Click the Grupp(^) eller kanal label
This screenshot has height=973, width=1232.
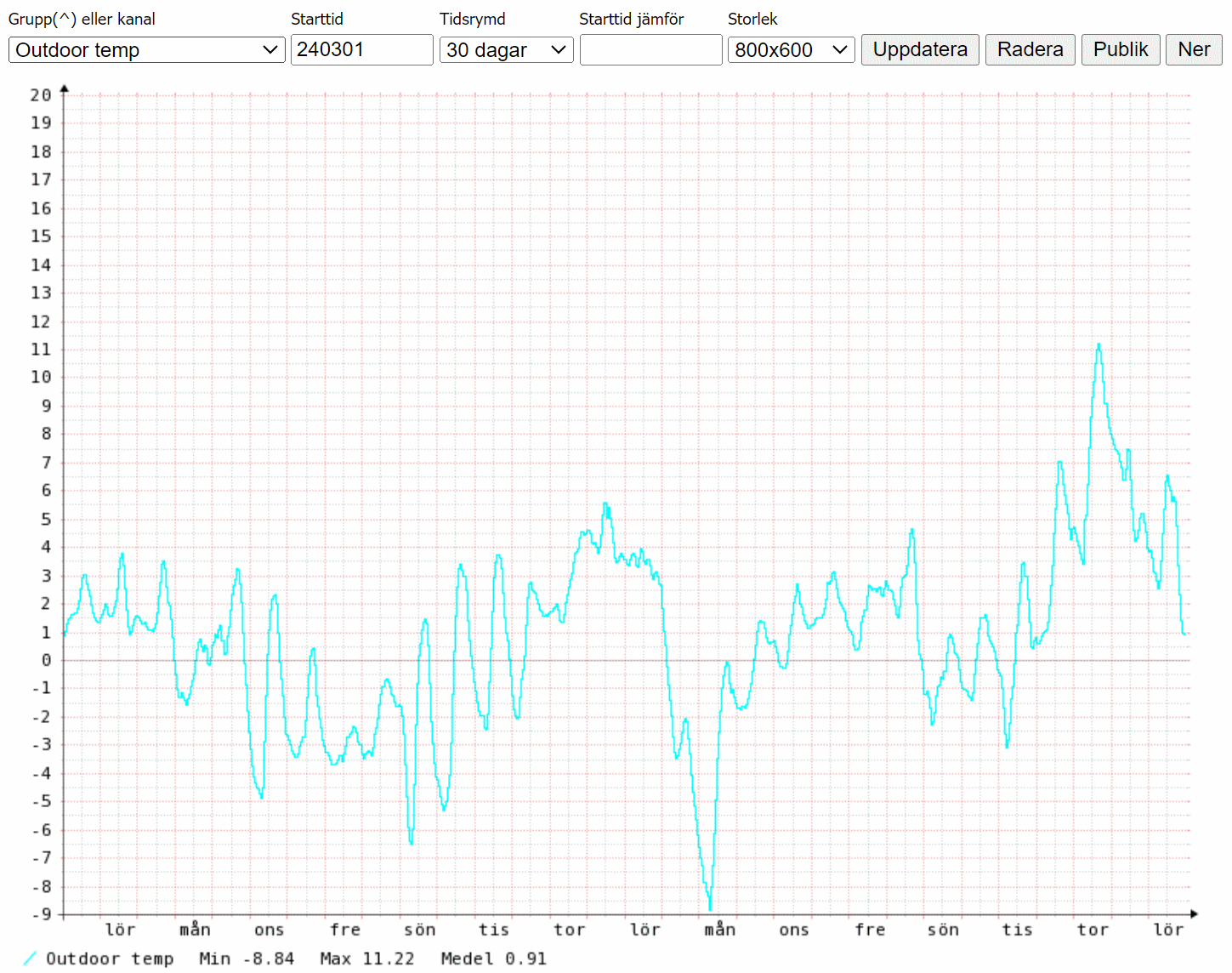point(82,19)
